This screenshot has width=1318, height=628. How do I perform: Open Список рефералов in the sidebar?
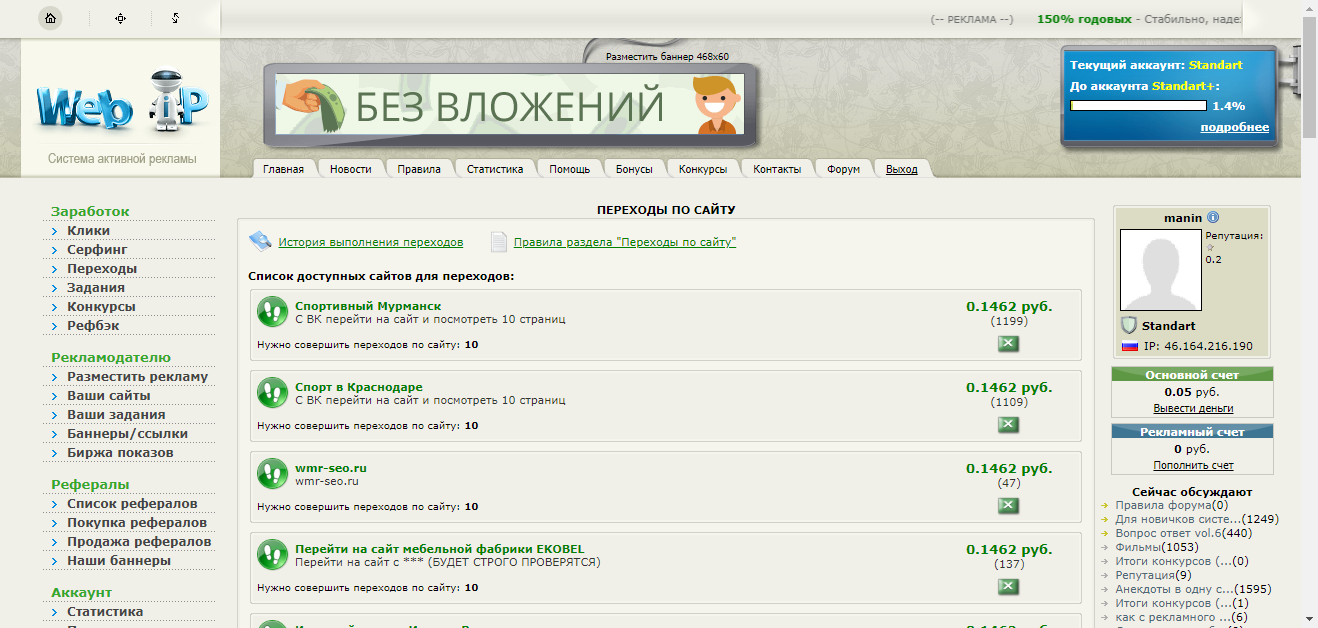point(132,503)
